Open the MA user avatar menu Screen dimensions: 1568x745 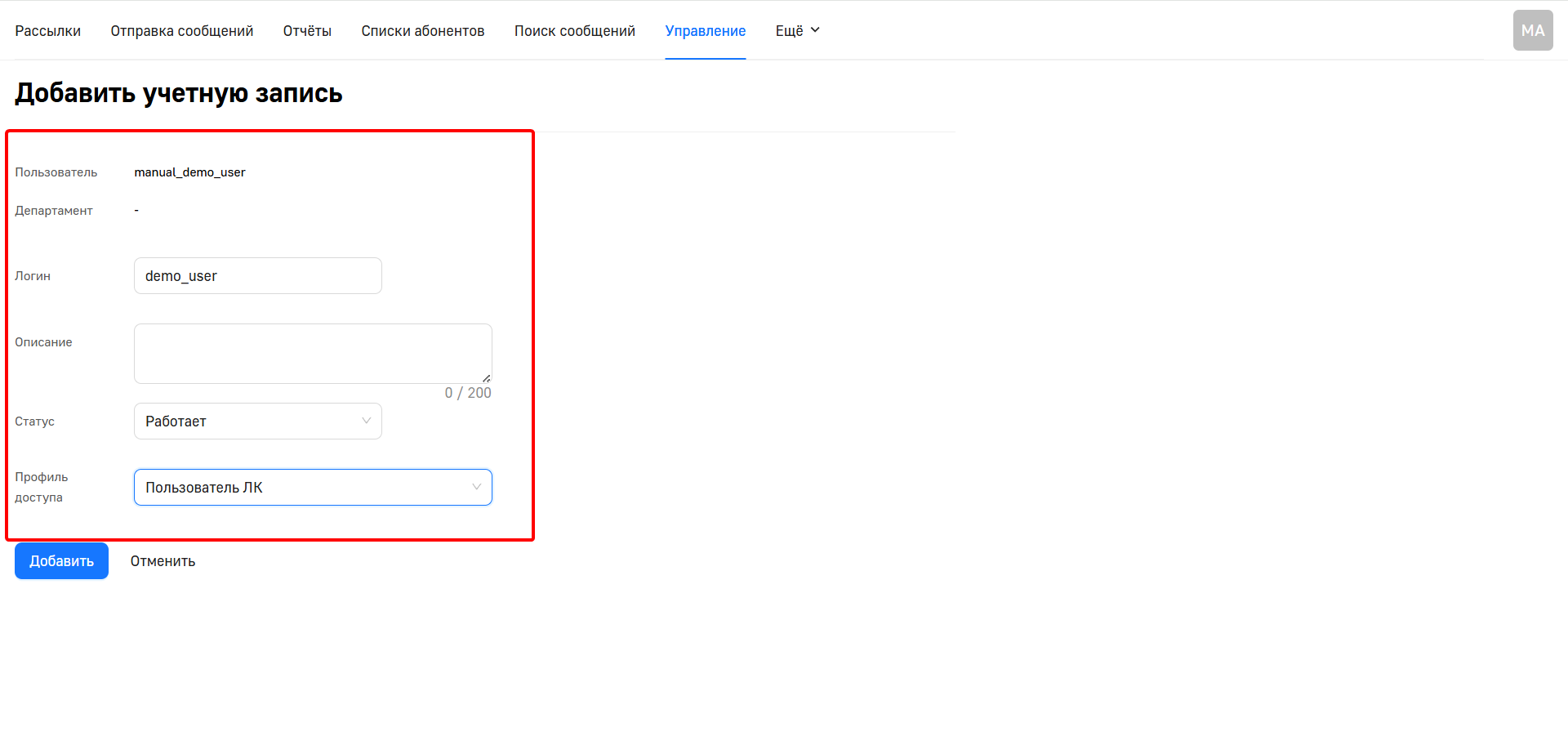pyautogui.click(x=1532, y=30)
